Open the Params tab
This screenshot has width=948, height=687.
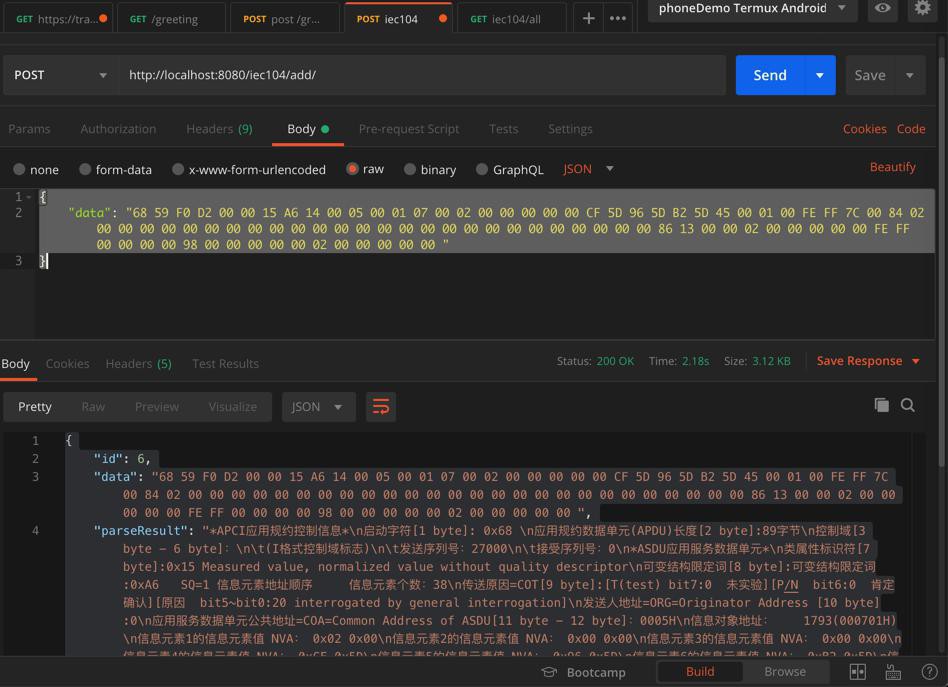pyautogui.click(x=29, y=129)
